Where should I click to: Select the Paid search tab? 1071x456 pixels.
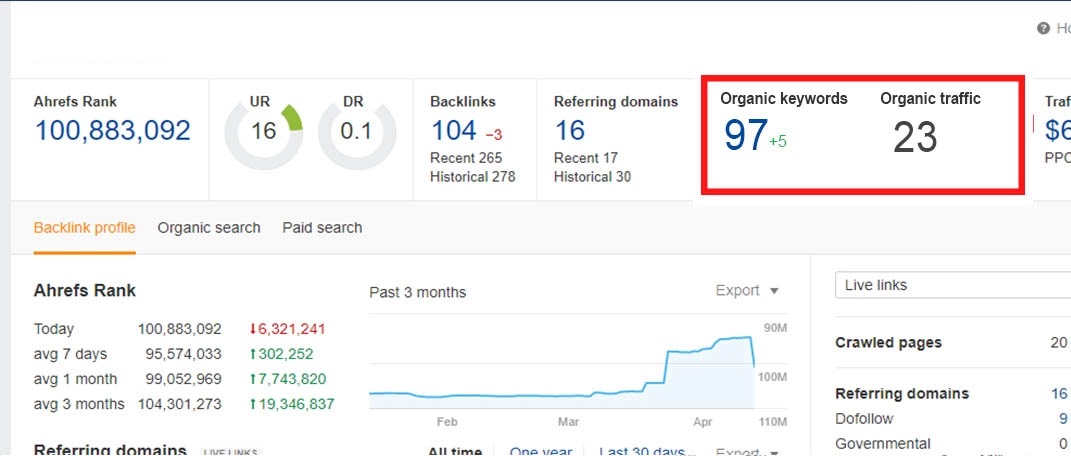pos(322,228)
